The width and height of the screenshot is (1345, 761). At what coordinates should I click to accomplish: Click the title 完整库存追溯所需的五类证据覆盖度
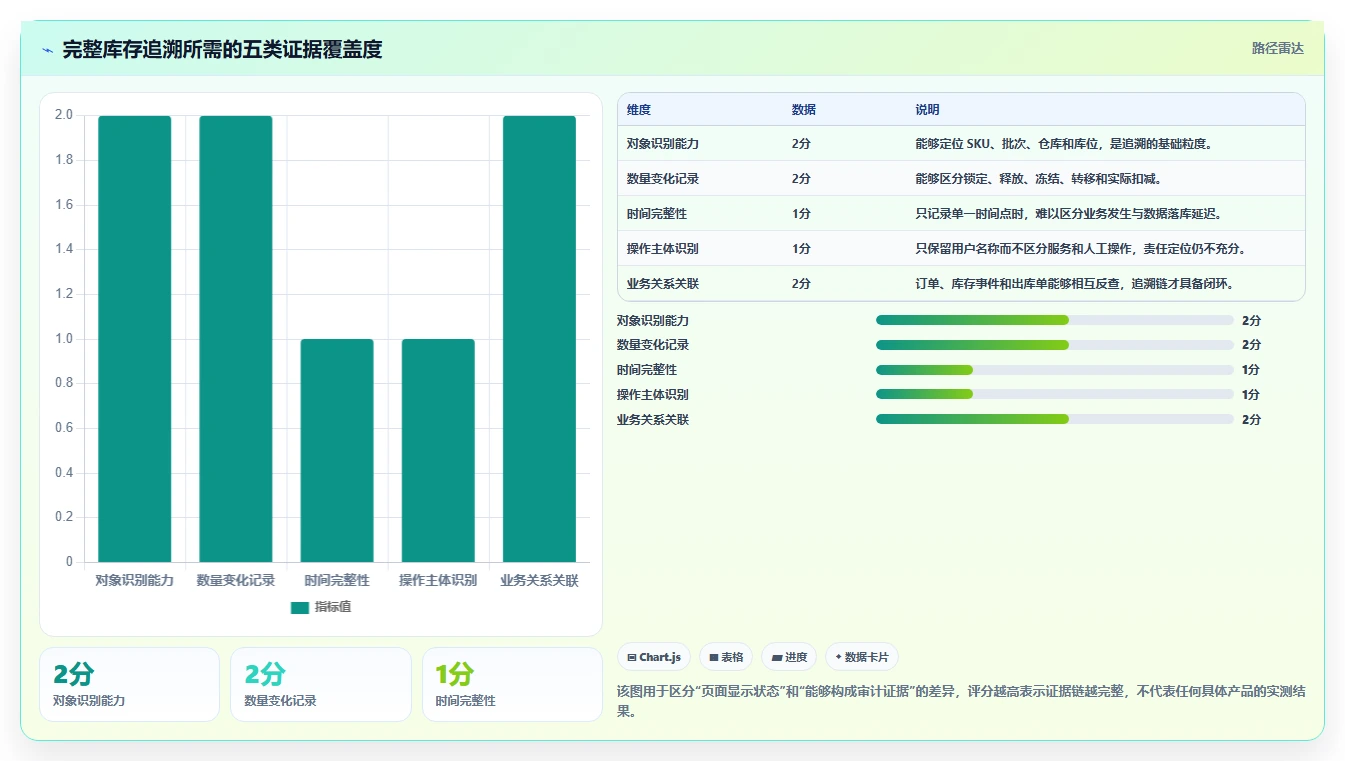[x=222, y=49]
